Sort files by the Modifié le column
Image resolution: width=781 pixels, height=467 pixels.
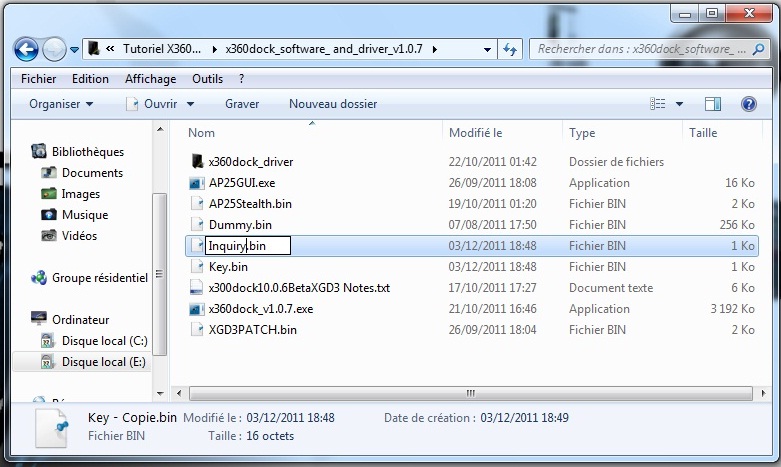[x=476, y=133]
